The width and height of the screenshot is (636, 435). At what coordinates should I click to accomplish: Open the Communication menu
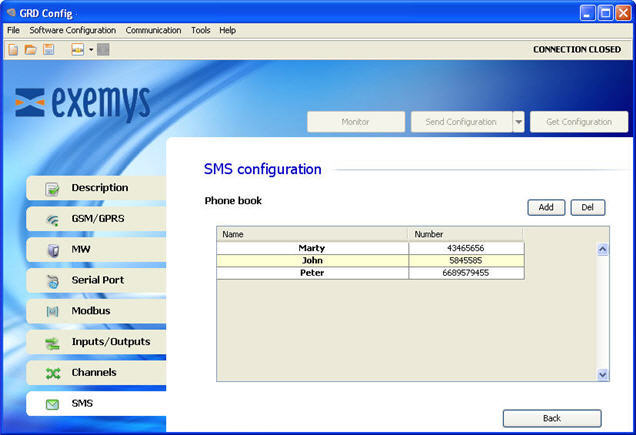pyautogui.click(x=153, y=30)
